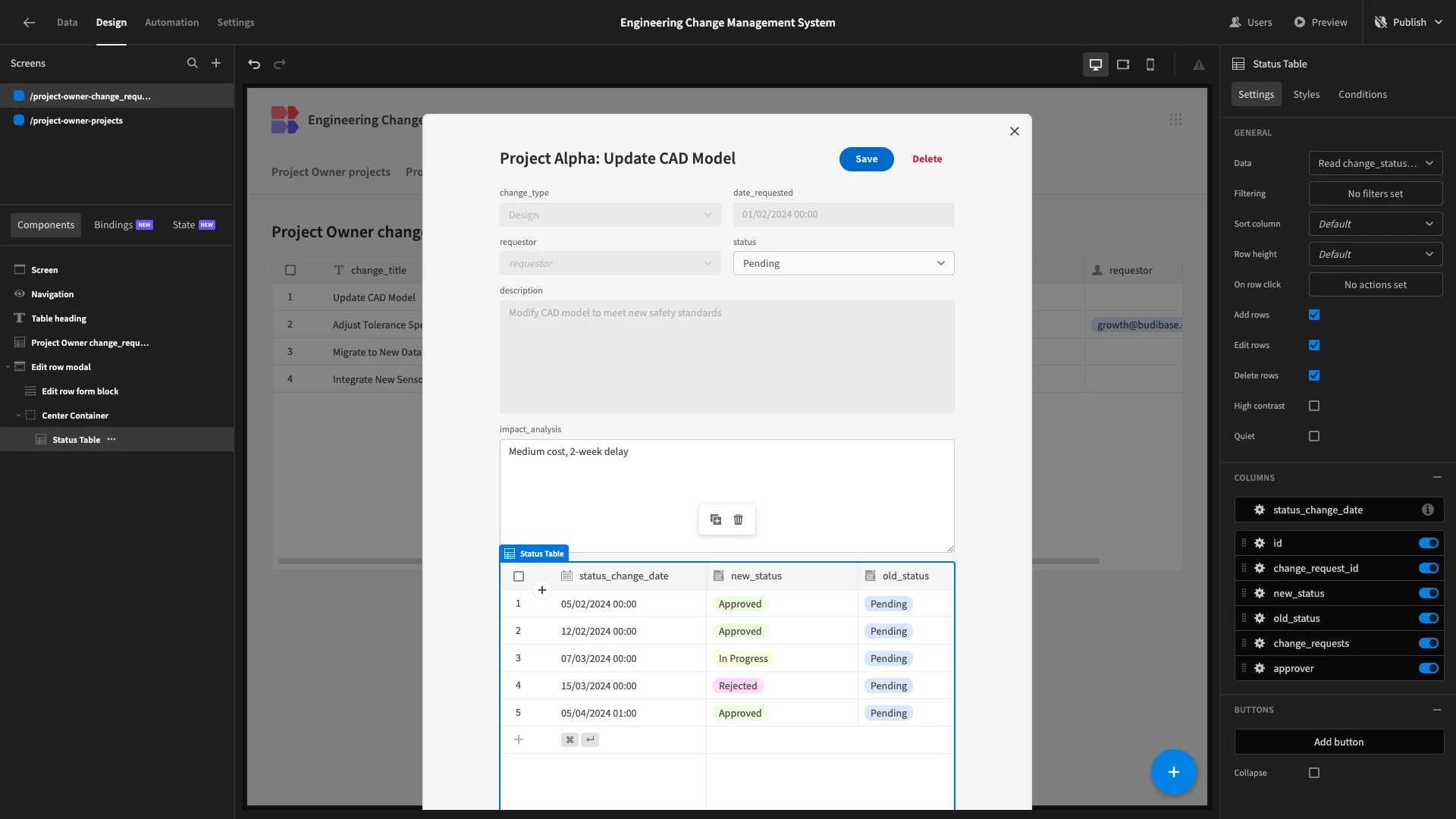This screenshot has height=819, width=1456.
Task: Click the undo icon
Action: pyautogui.click(x=254, y=64)
